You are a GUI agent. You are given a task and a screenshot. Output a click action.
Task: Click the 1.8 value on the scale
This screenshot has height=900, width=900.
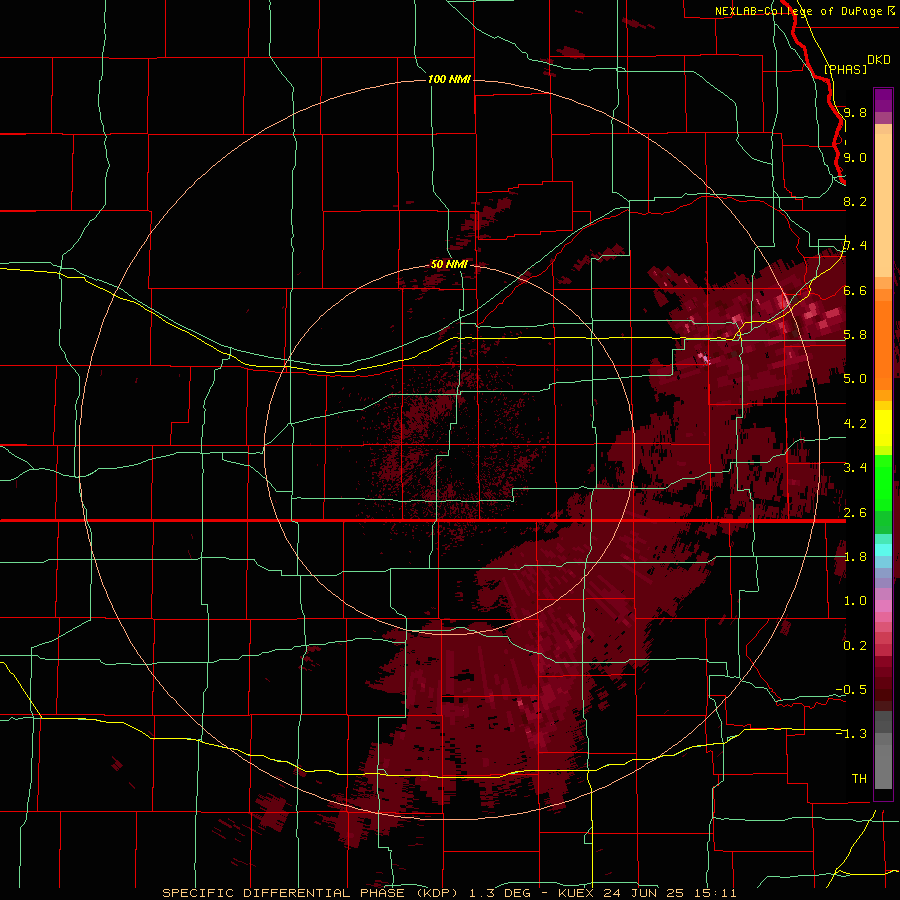[x=855, y=557]
